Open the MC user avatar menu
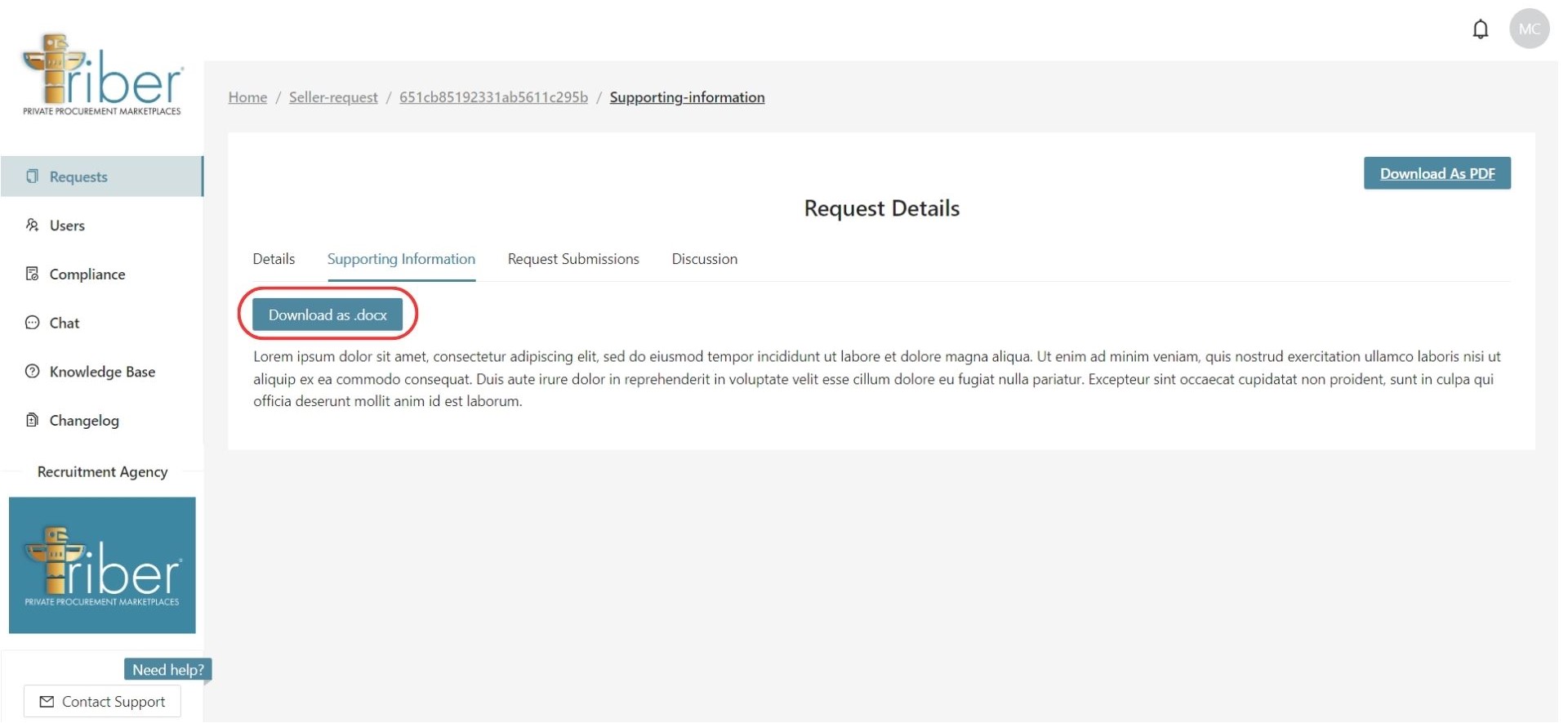 click(x=1529, y=29)
